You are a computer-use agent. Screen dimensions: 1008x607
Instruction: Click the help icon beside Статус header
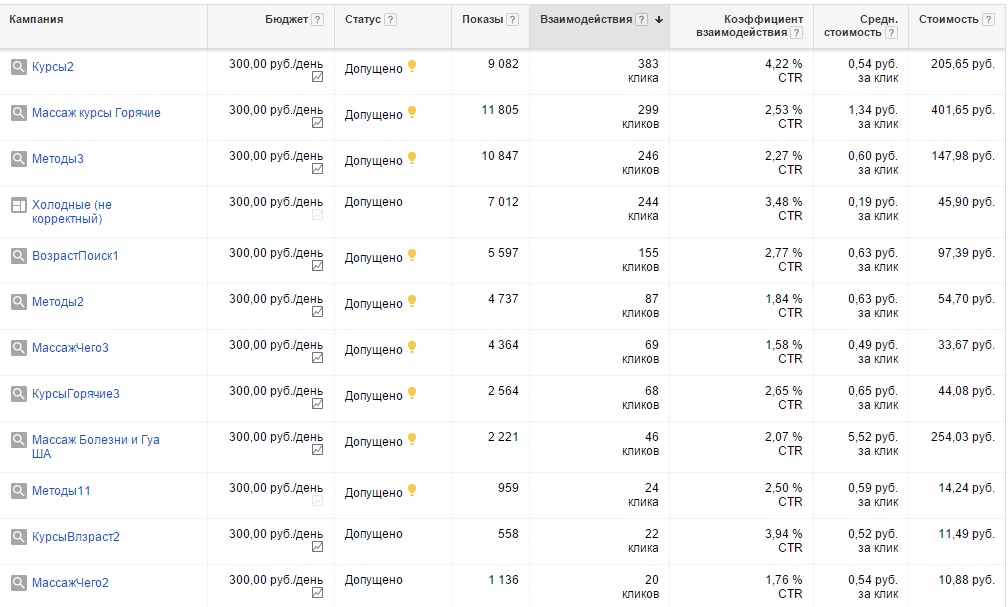pyautogui.click(x=390, y=20)
